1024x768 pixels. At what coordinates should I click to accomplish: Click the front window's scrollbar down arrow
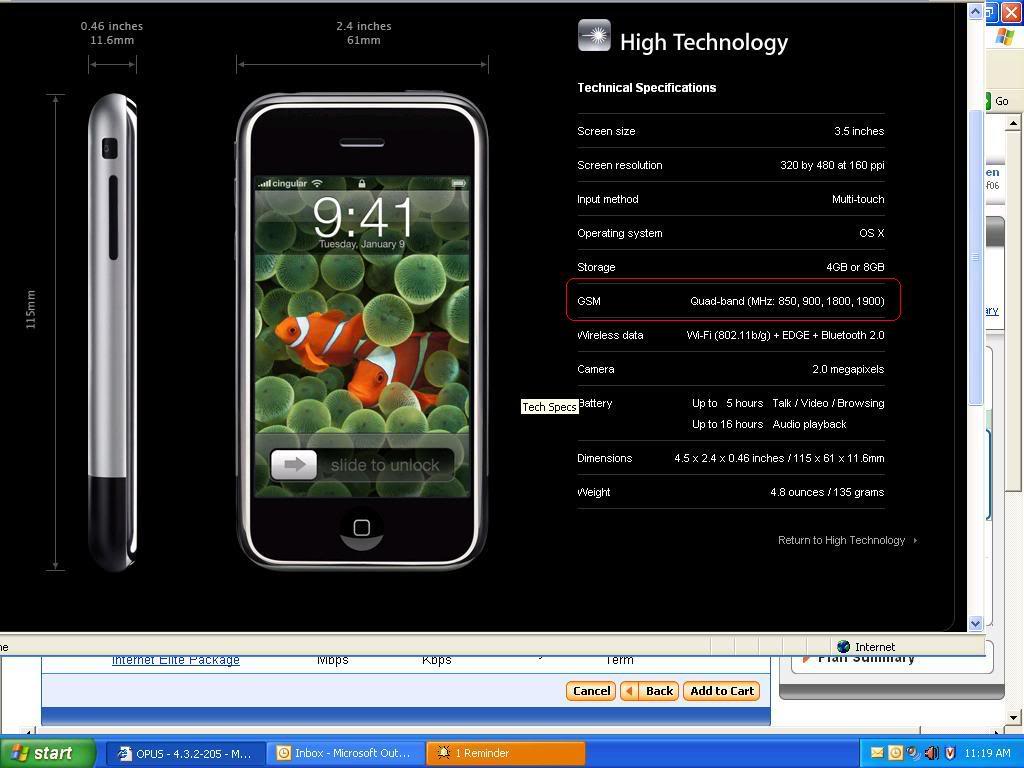click(x=975, y=623)
